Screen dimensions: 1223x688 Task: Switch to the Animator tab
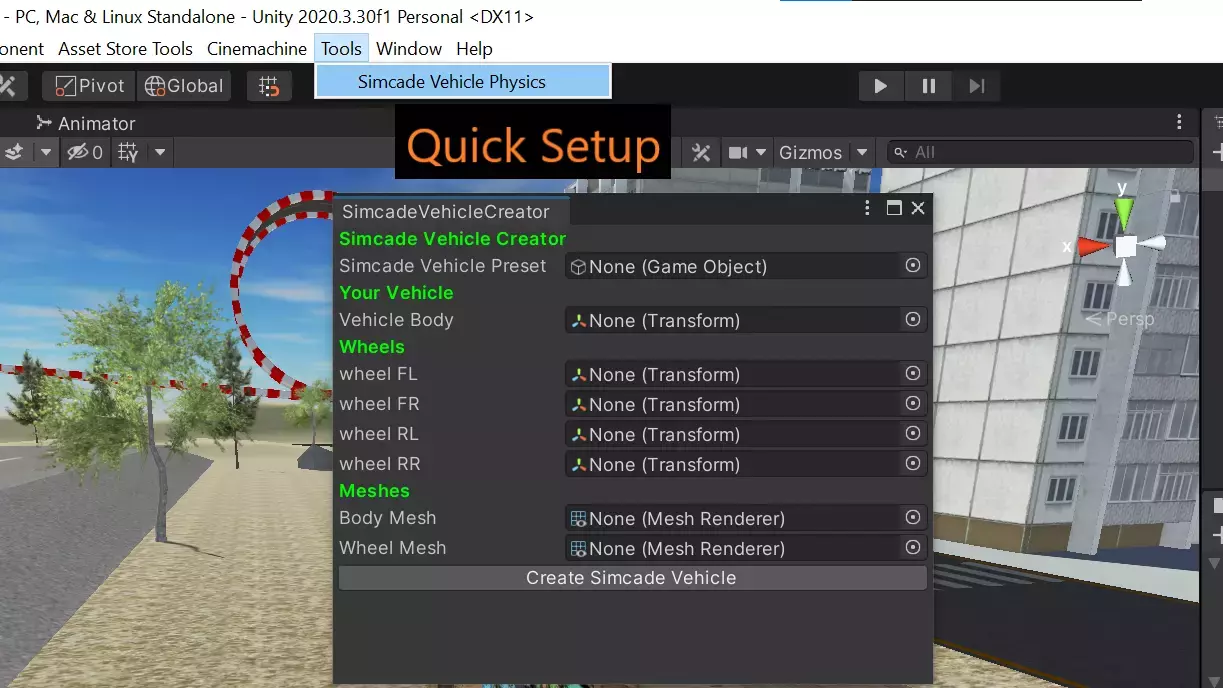(x=85, y=123)
